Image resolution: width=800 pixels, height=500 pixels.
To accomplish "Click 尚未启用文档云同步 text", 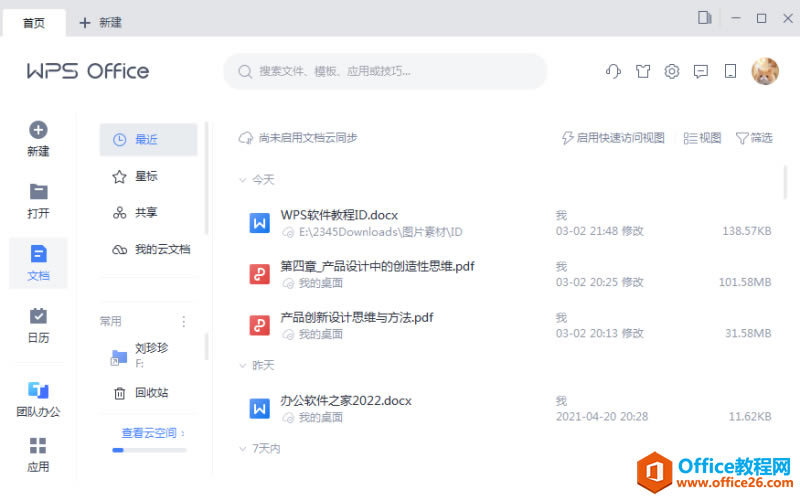I will (308, 138).
